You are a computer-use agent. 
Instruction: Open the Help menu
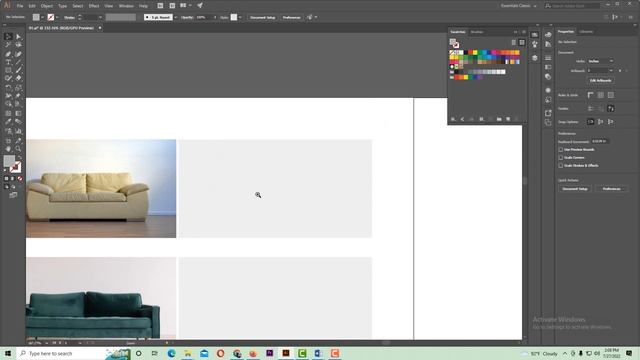tap(143, 6)
